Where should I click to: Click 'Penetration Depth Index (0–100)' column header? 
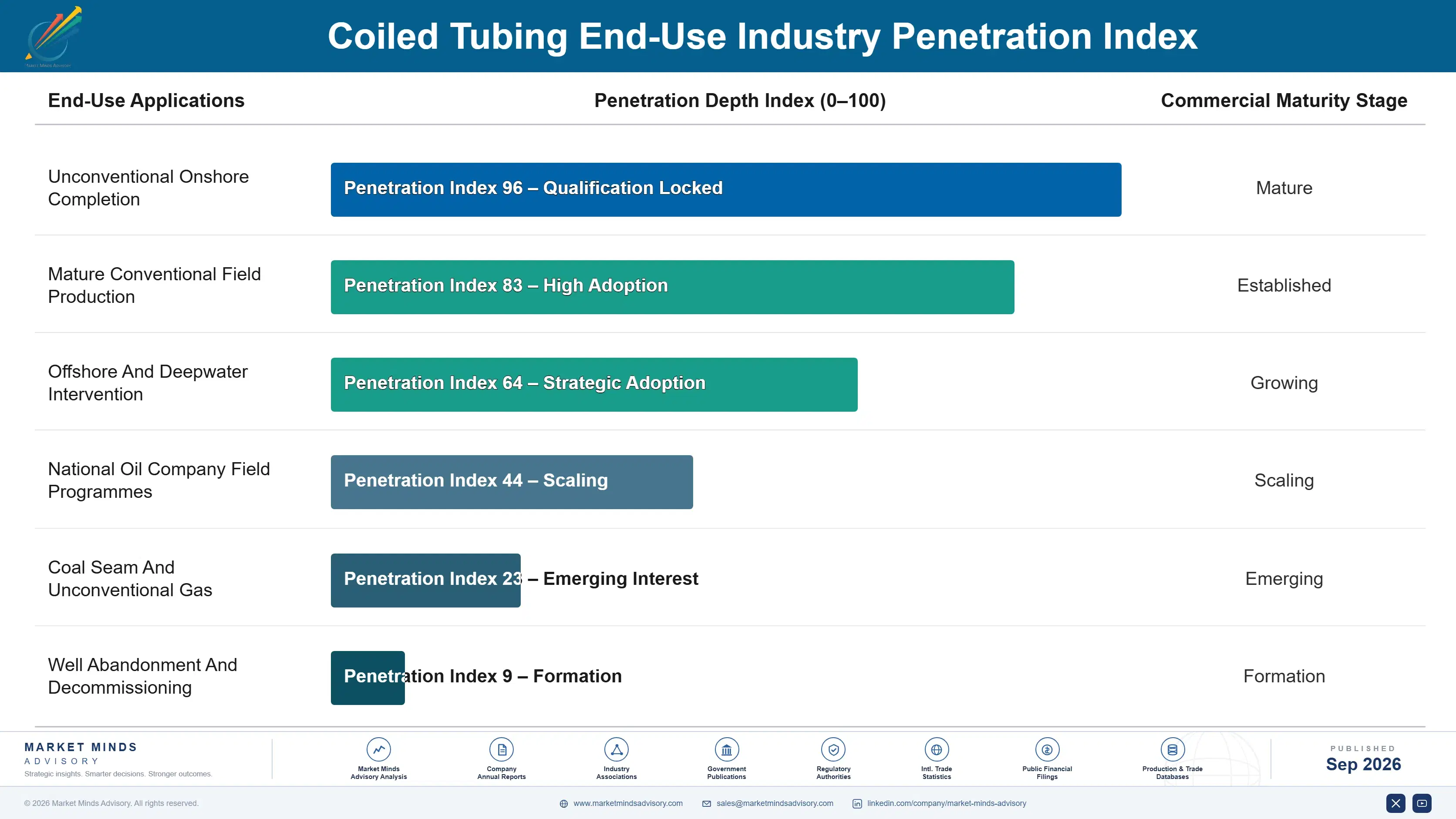click(740, 101)
